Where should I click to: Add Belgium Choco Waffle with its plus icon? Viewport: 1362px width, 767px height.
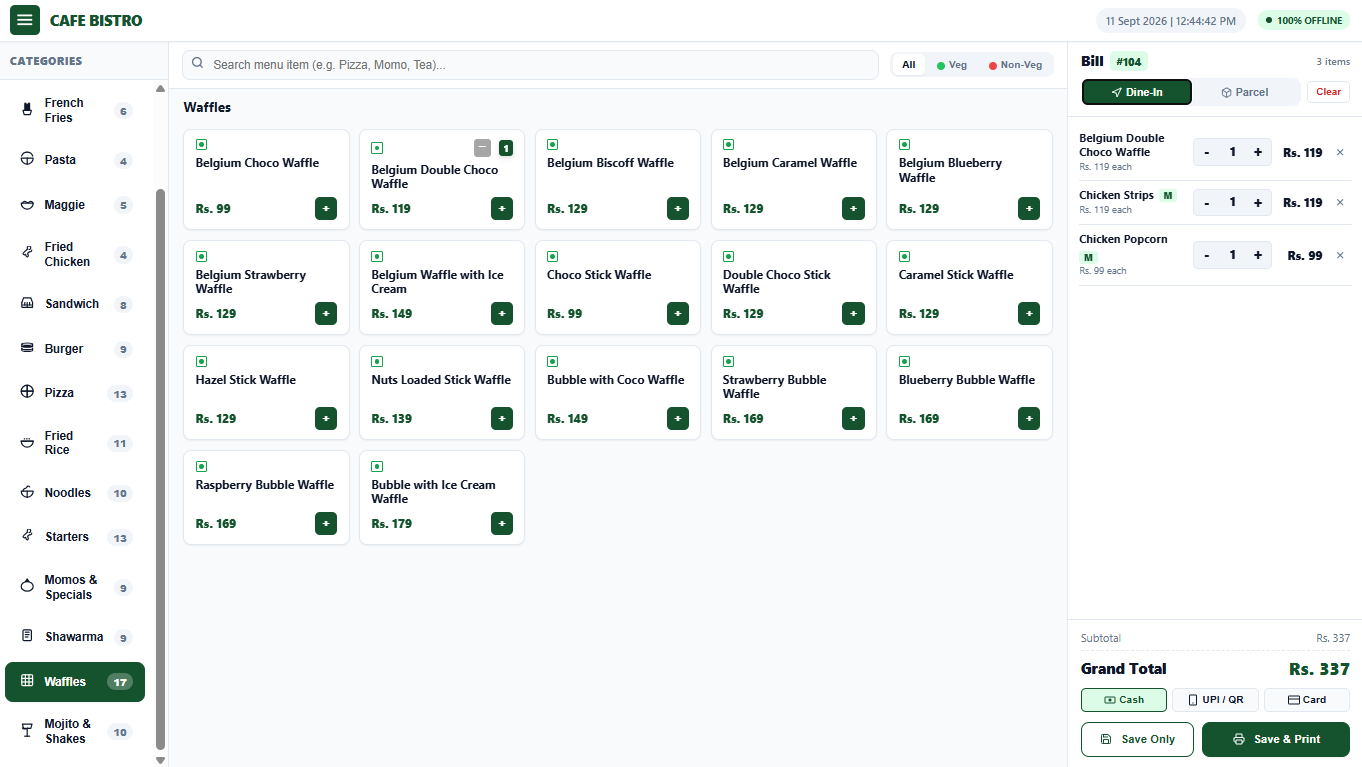coord(326,208)
